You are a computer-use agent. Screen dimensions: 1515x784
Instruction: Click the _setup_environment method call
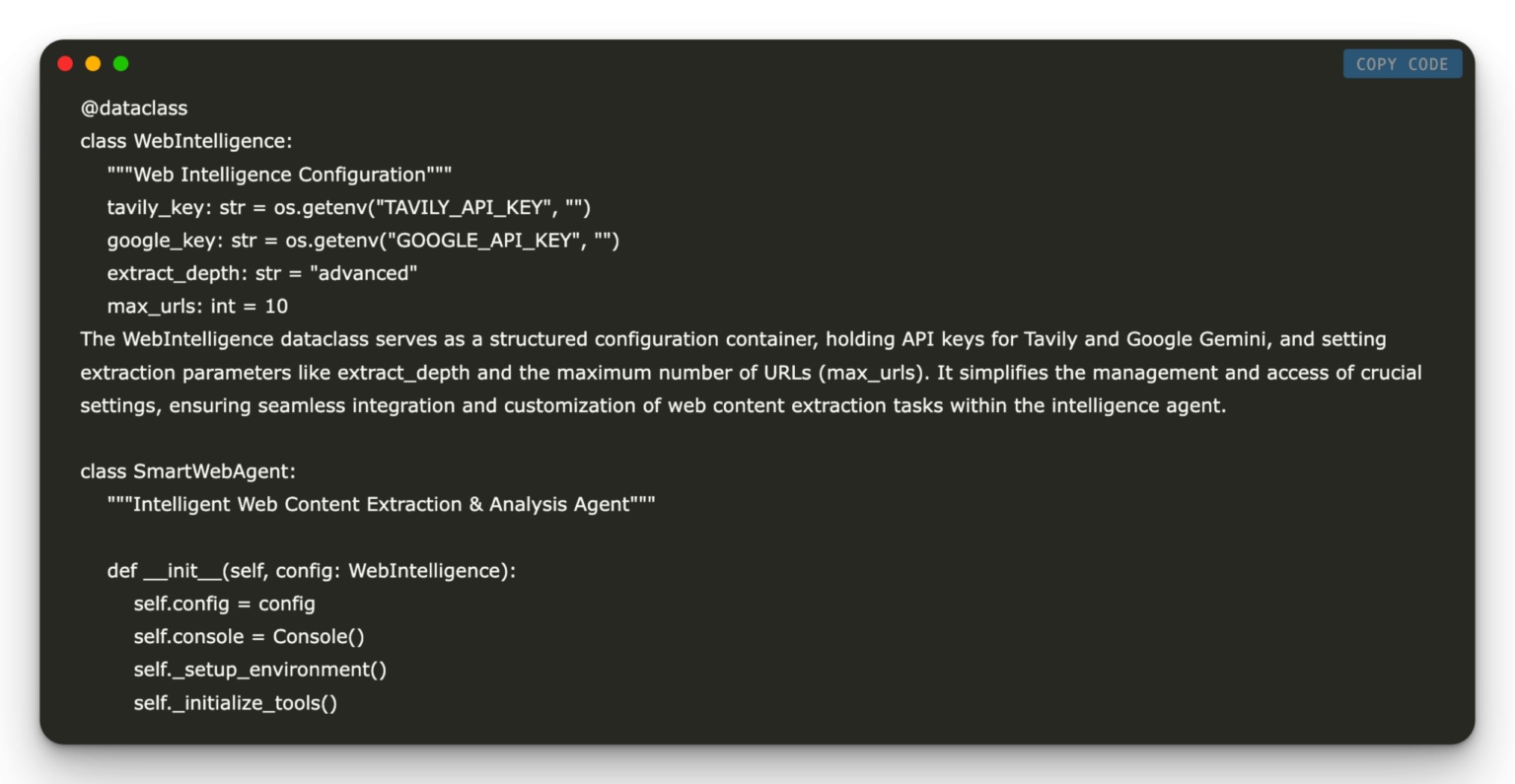[x=259, y=669]
